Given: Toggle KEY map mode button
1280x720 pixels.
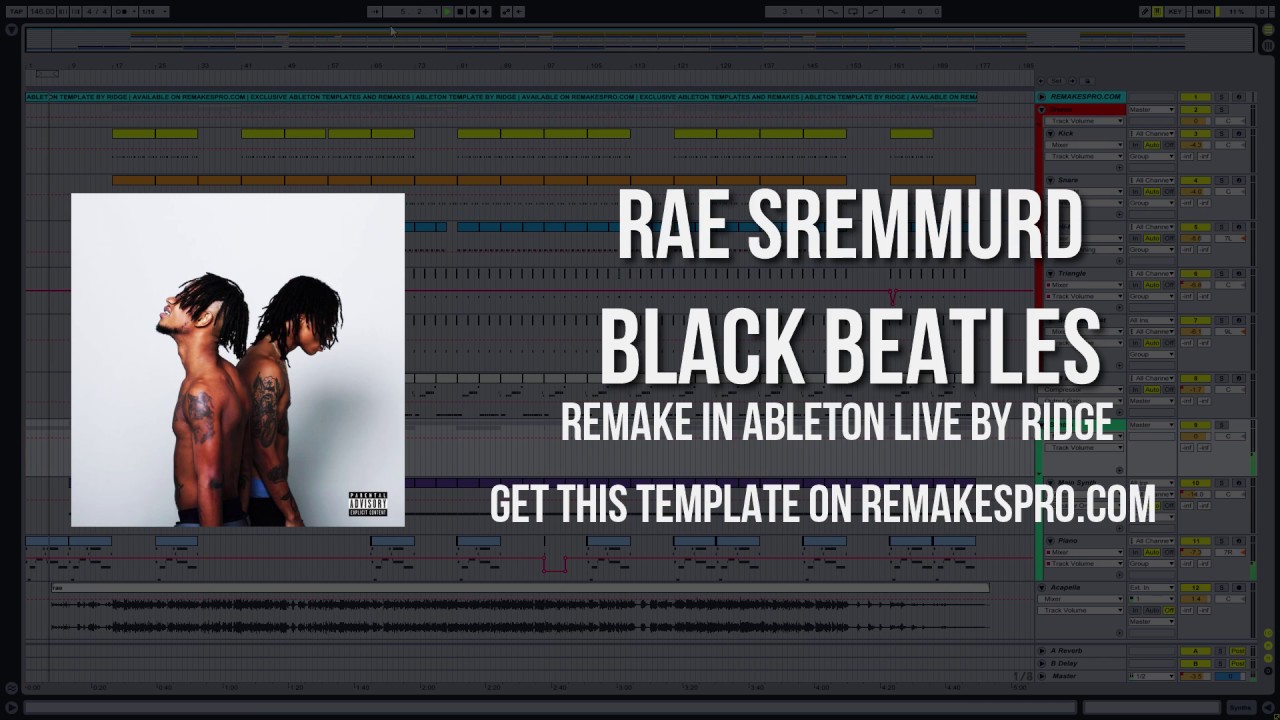Looking at the screenshot, I should tap(1174, 11).
